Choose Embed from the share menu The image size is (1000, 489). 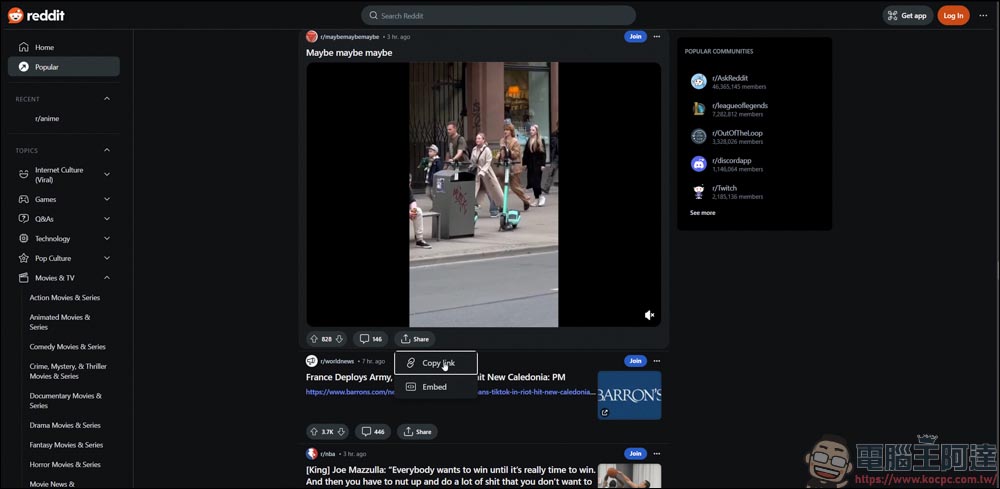(x=434, y=387)
